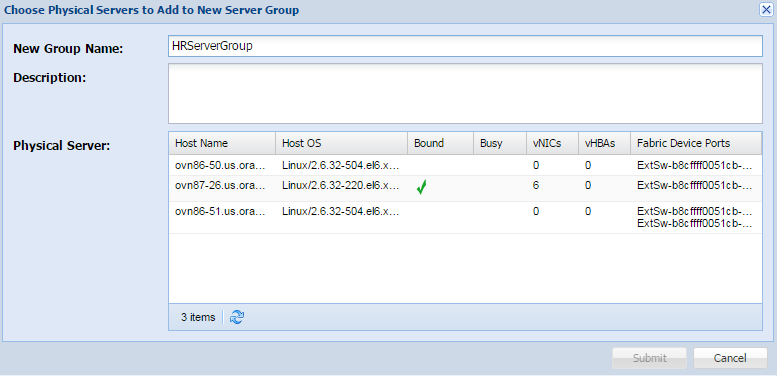This screenshot has height=376, width=777.
Task: Sort by Fabric Device Ports column
Action: pos(696,143)
